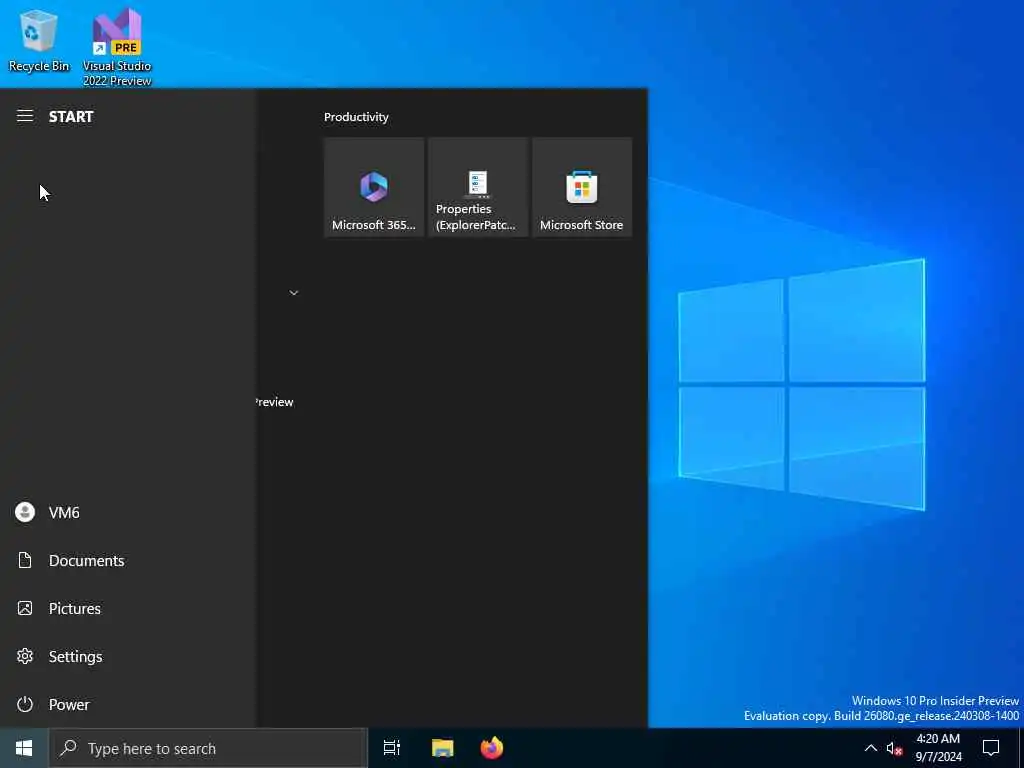Launch Firefox from the taskbar
The image size is (1024, 768).
click(x=492, y=748)
